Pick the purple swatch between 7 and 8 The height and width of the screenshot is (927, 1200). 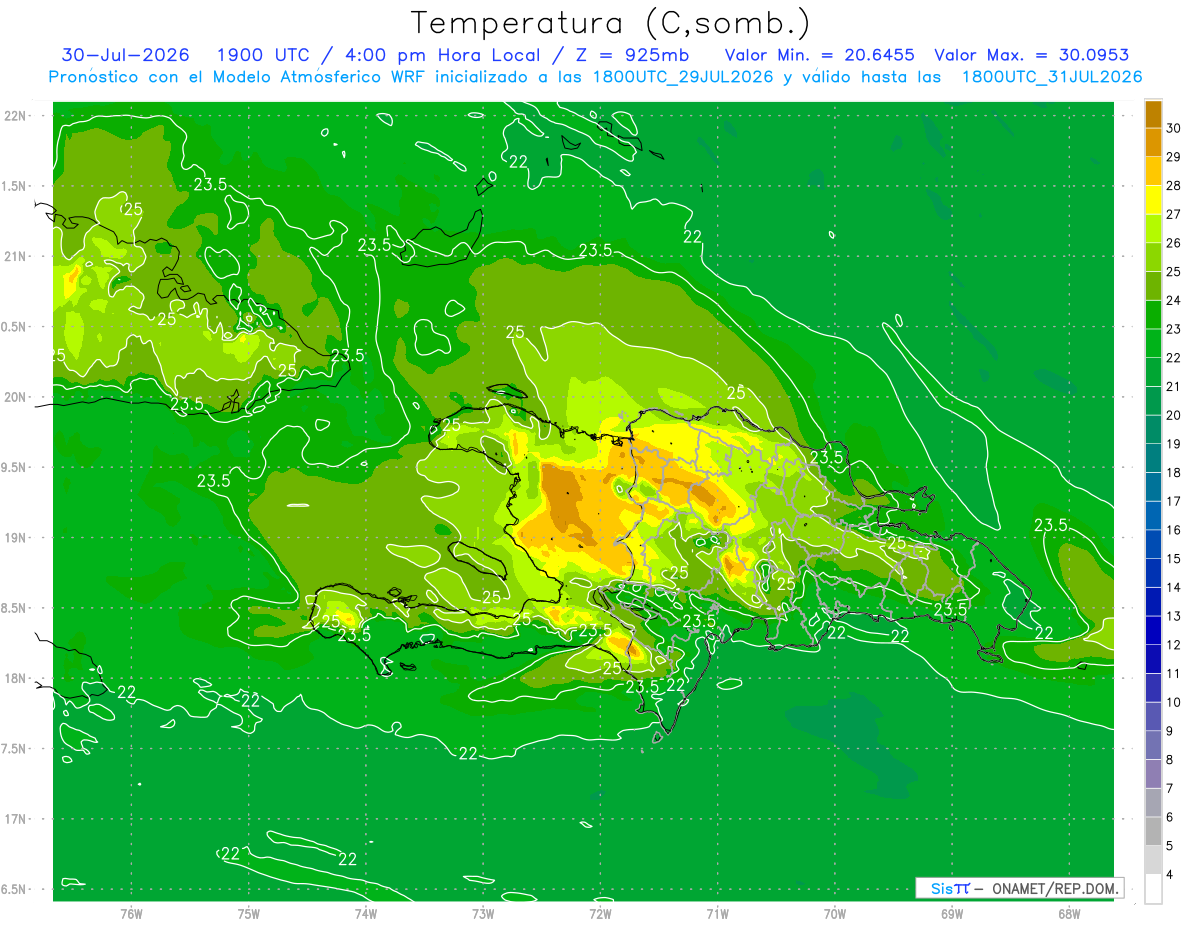point(1153,774)
